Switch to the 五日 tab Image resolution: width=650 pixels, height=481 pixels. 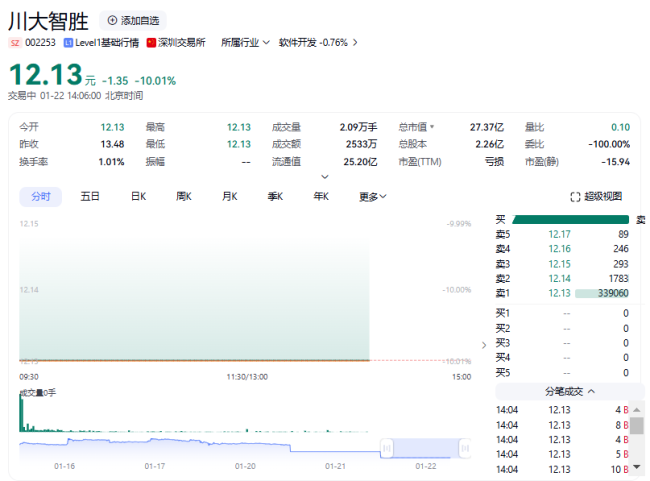[x=90, y=197]
